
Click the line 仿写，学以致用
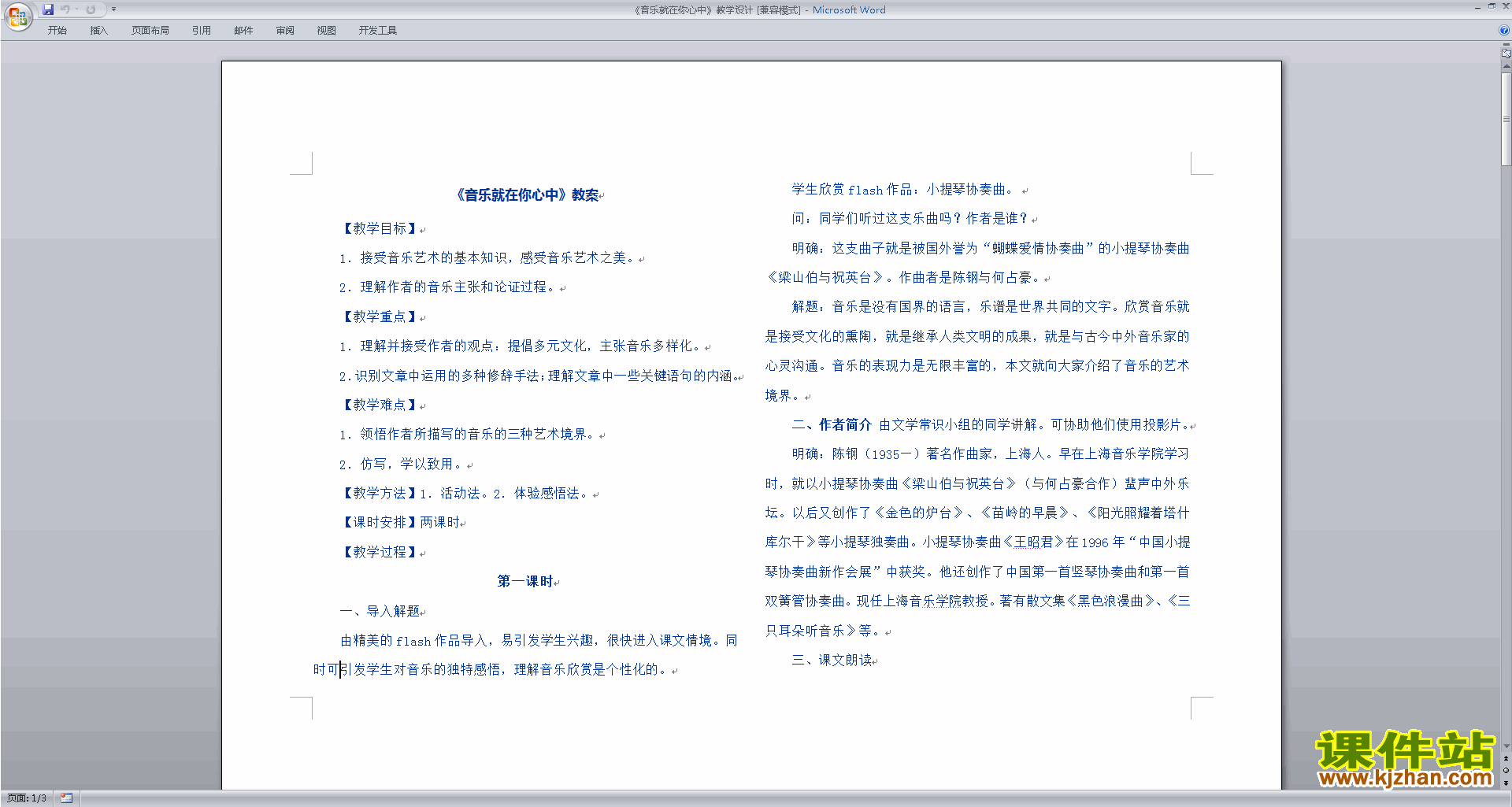click(403, 464)
